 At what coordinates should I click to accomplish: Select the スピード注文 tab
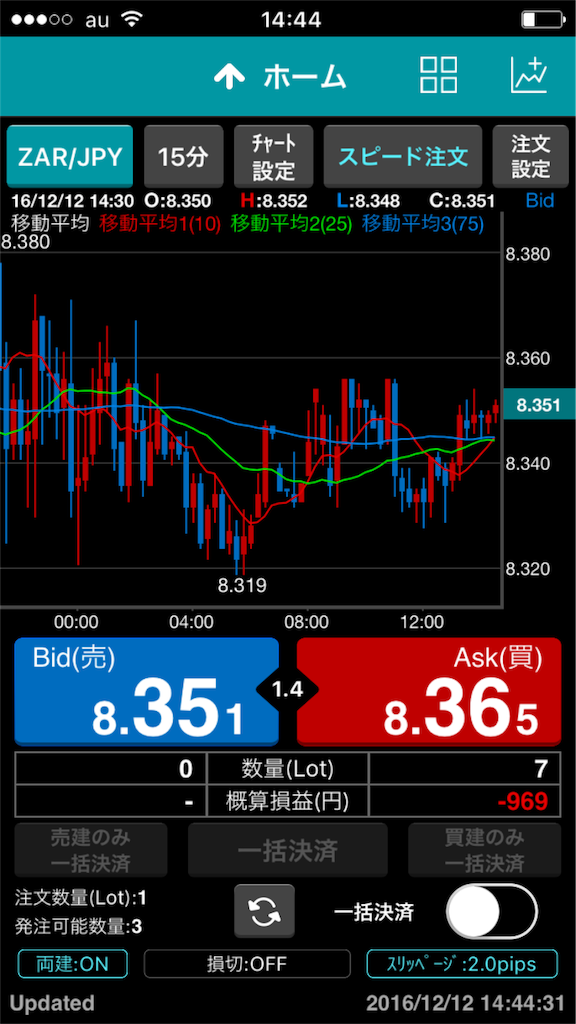pos(403,157)
